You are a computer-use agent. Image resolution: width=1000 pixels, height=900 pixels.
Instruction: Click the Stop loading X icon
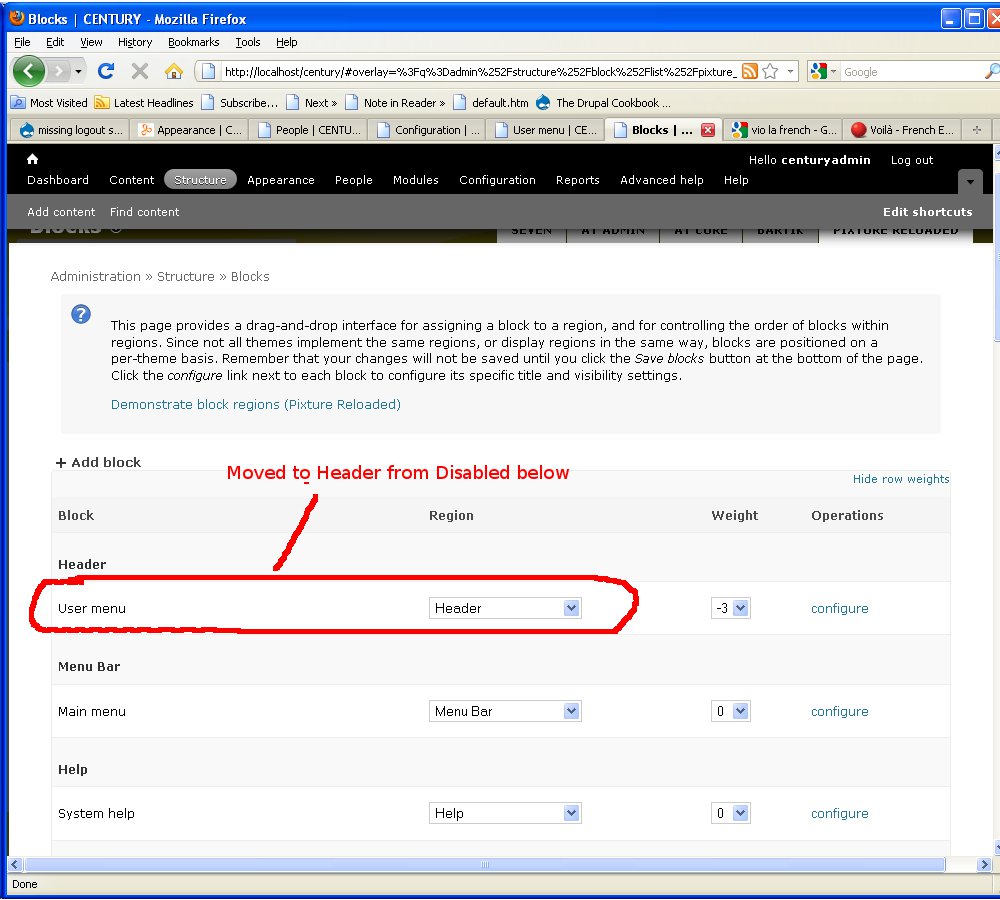[140, 71]
